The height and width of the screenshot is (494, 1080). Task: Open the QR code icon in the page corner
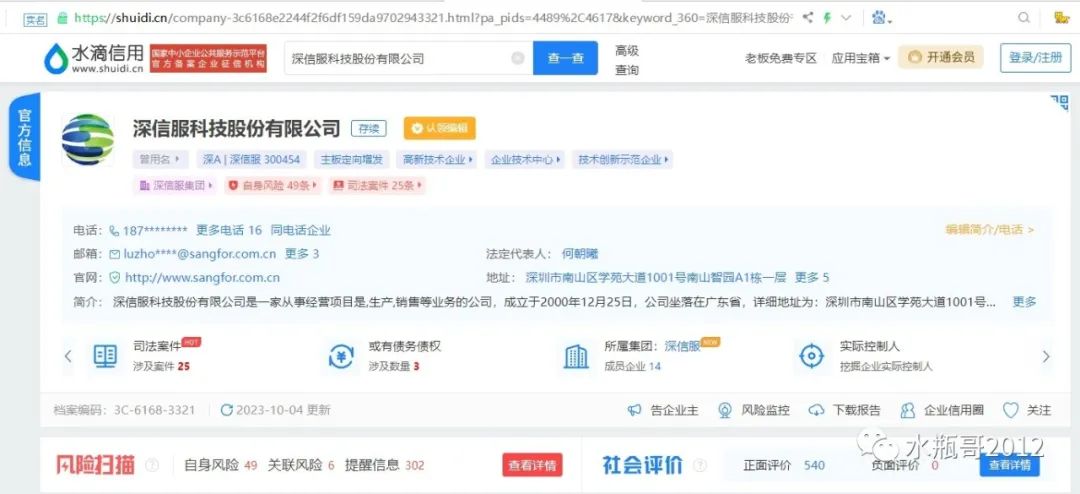click(x=1059, y=103)
